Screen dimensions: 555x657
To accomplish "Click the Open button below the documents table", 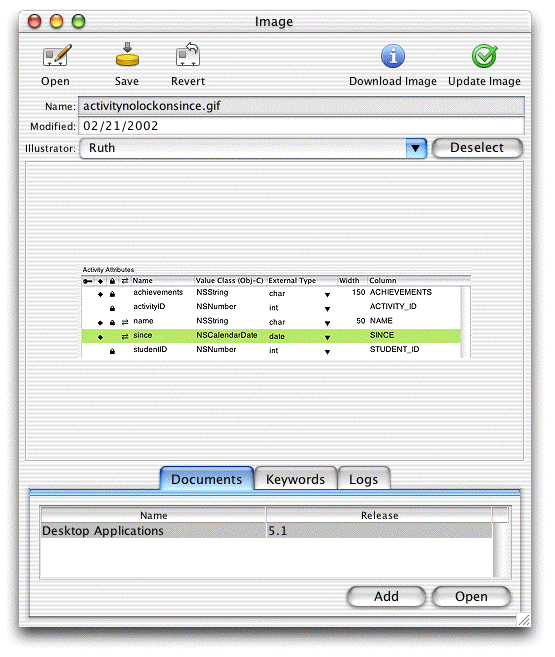I will tap(472, 596).
